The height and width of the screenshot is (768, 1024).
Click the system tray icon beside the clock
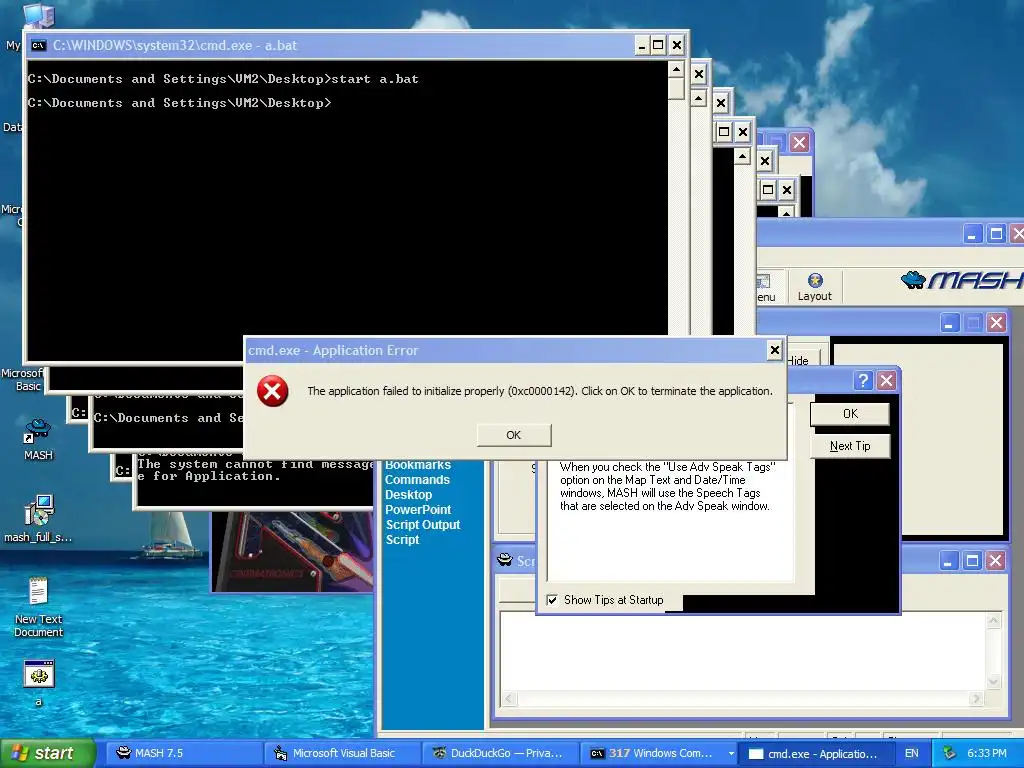pyautogui.click(x=950, y=753)
